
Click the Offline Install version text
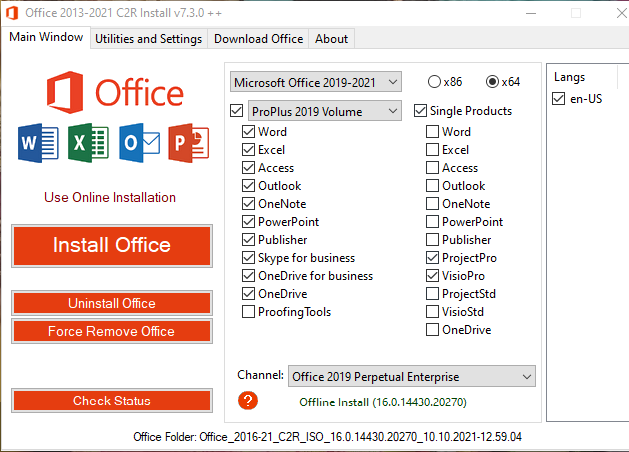pyautogui.click(x=383, y=402)
